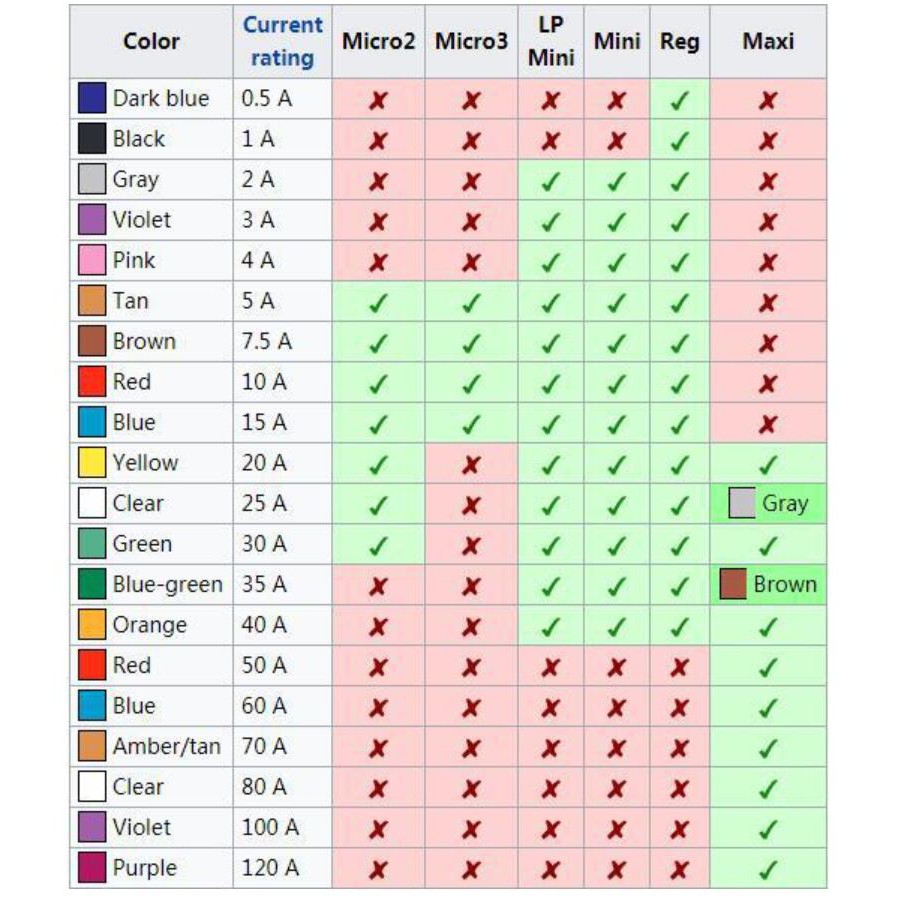Click the LP Mini column header
Viewport: 903px width, 903px height.
coord(551,41)
